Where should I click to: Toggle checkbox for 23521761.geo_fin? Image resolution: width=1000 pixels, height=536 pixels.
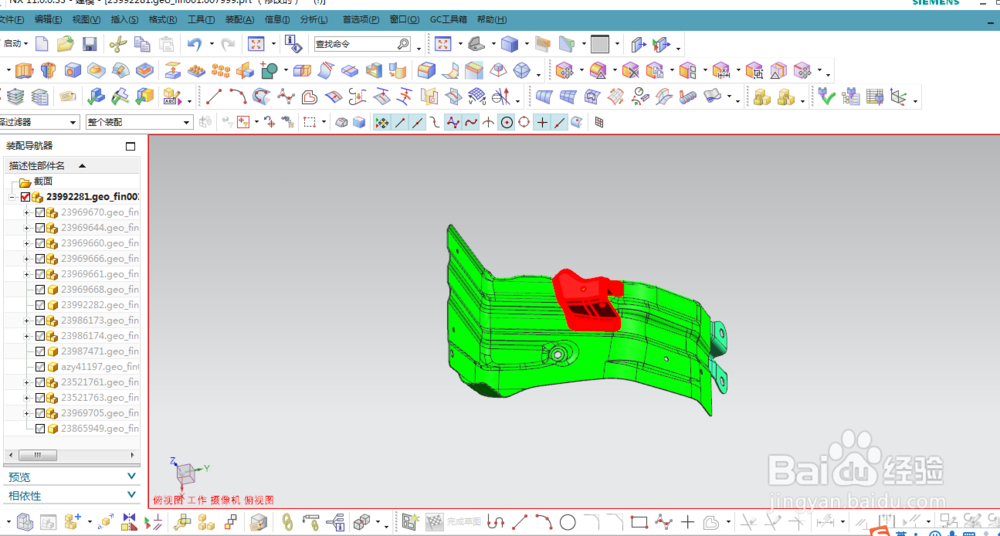click(x=40, y=382)
